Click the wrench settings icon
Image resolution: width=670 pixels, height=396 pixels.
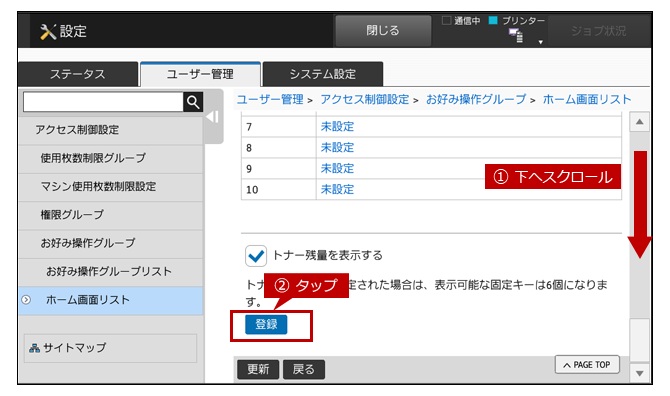[48, 32]
